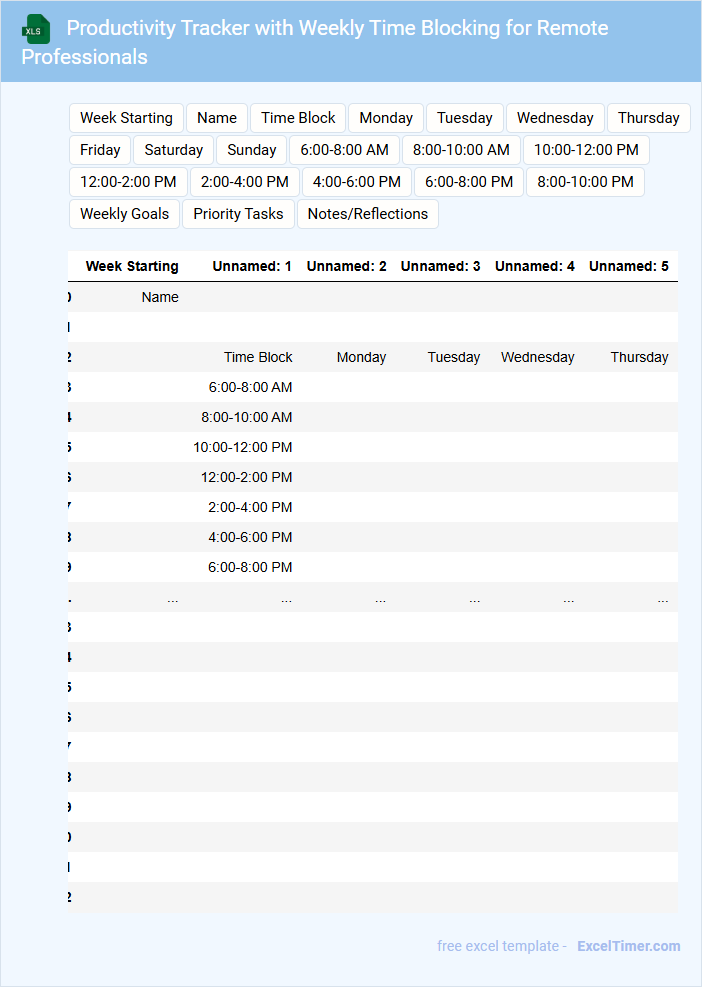Pick the Wednesday tag

pyautogui.click(x=555, y=118)
